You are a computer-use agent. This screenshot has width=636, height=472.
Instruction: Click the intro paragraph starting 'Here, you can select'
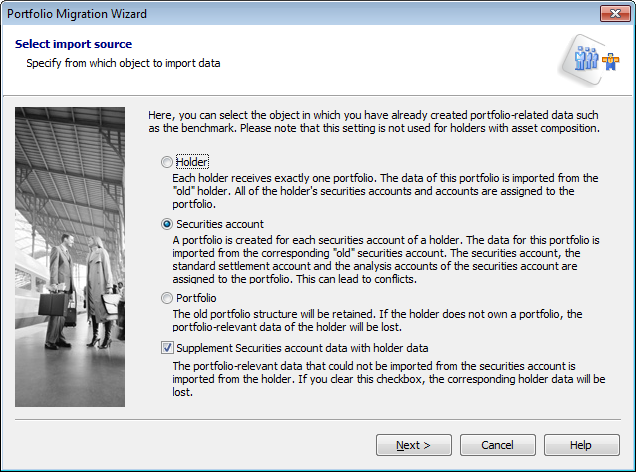(372, 122)
